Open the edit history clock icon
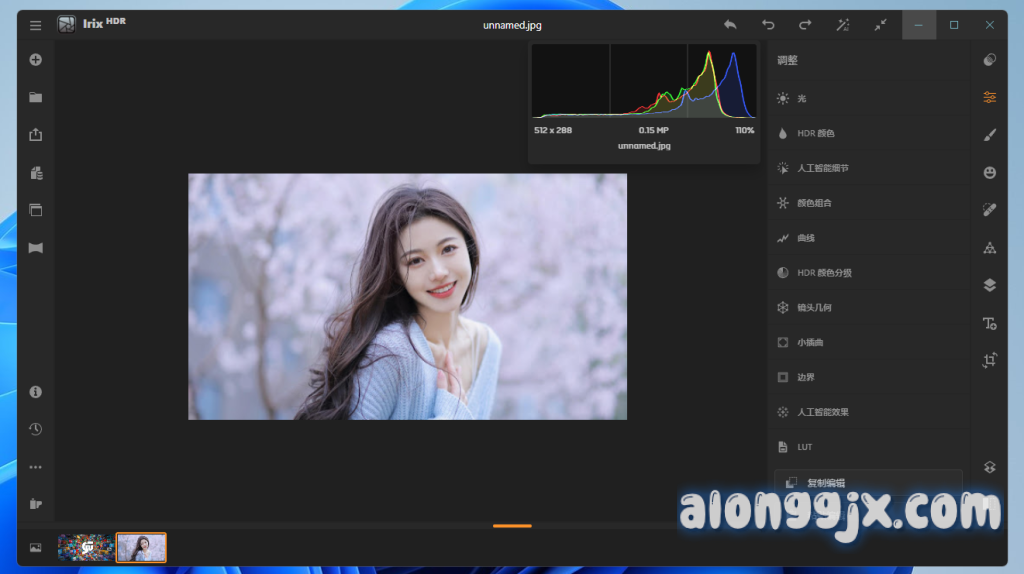The width and height of the screenshot is (1024, 574). click(36, 429)
